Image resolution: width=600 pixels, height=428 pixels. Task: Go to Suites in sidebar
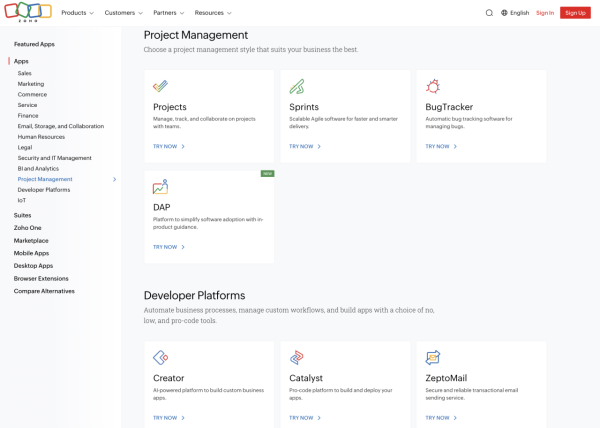[x=22, y=215]
